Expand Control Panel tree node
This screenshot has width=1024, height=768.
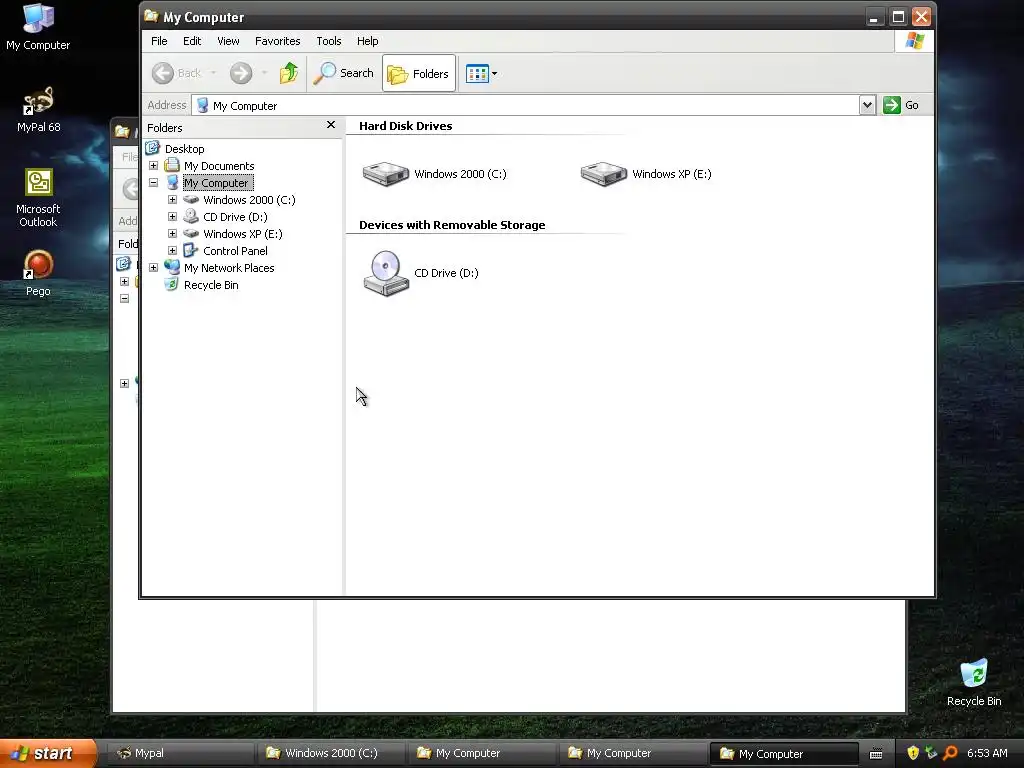(x=172, y=251)
